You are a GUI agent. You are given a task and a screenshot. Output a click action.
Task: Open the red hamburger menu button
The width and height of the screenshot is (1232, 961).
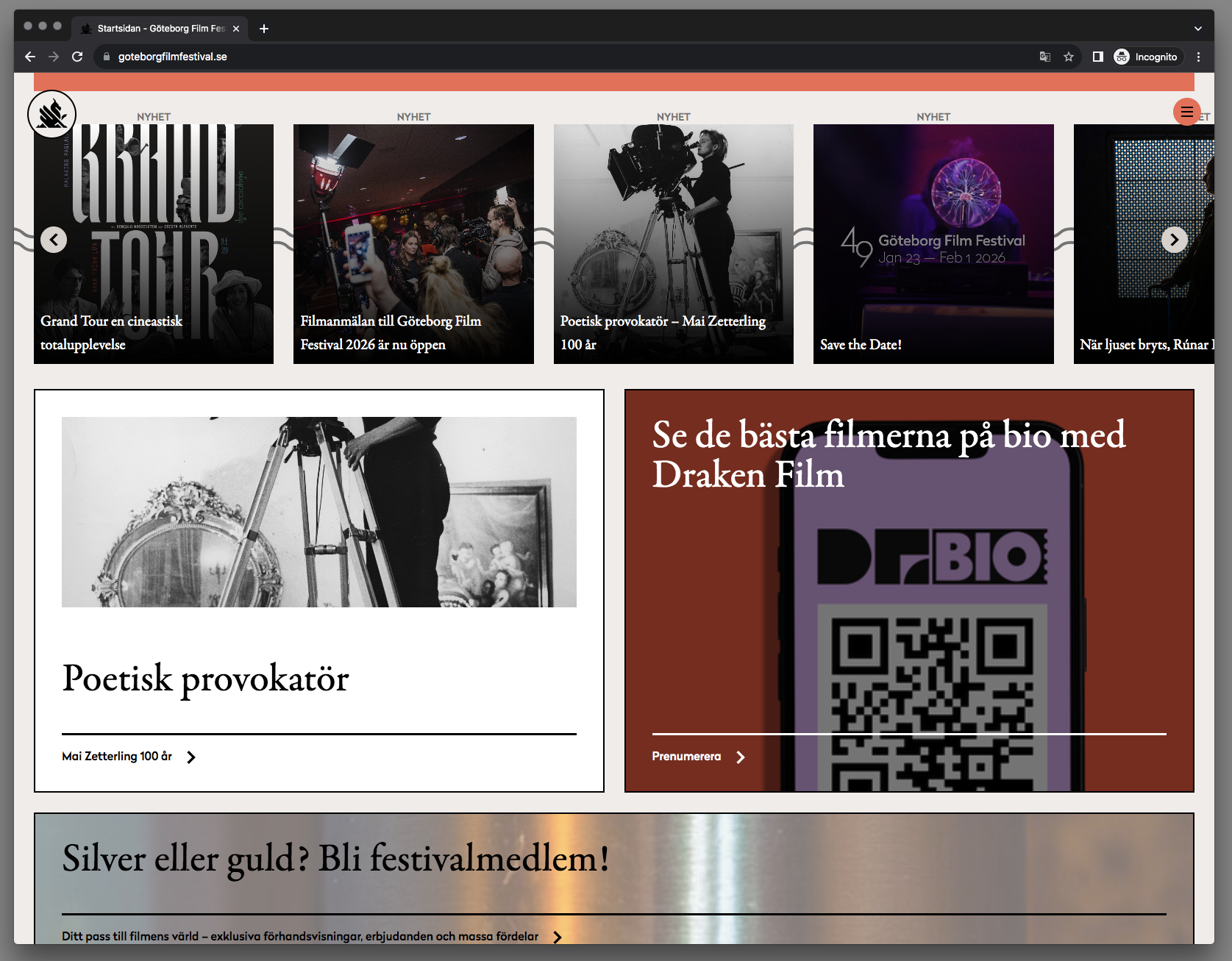pyautogui.click(x=1186, y=112)
